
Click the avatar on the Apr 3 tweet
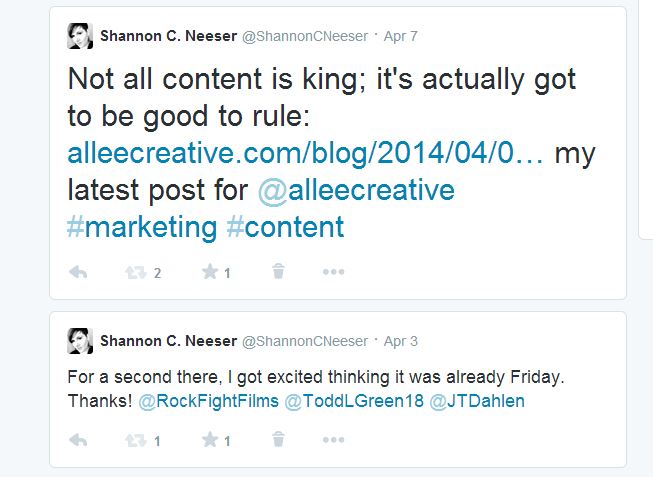point(79,340)
